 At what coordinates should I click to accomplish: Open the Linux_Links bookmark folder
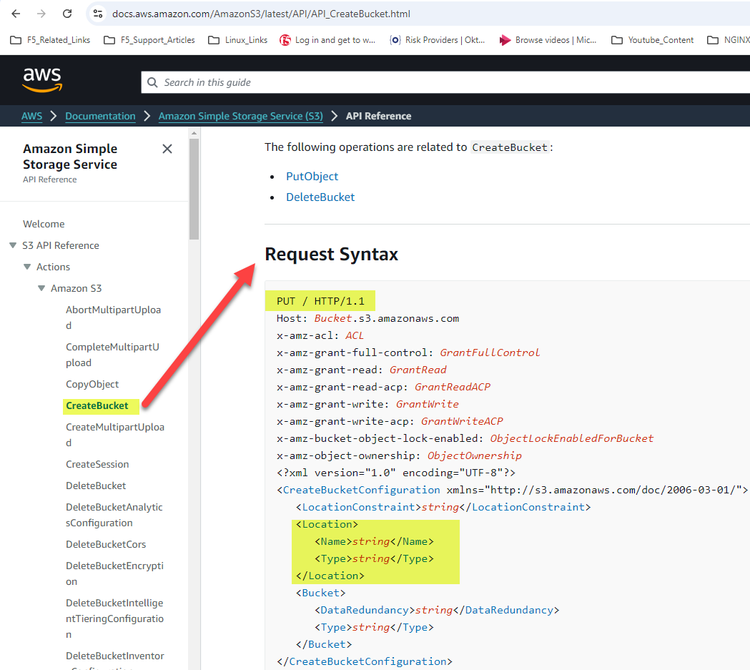238,40
